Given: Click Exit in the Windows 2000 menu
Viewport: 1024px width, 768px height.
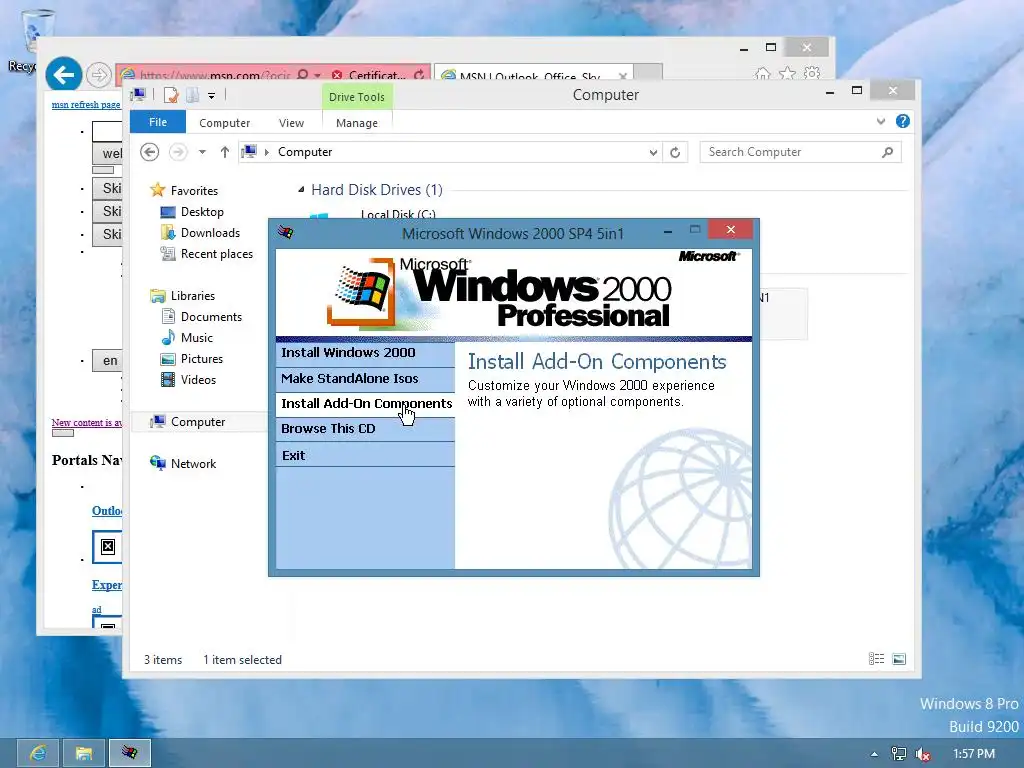Looking at the screenshot, I should pyautogui.click(x=365, y=455).
